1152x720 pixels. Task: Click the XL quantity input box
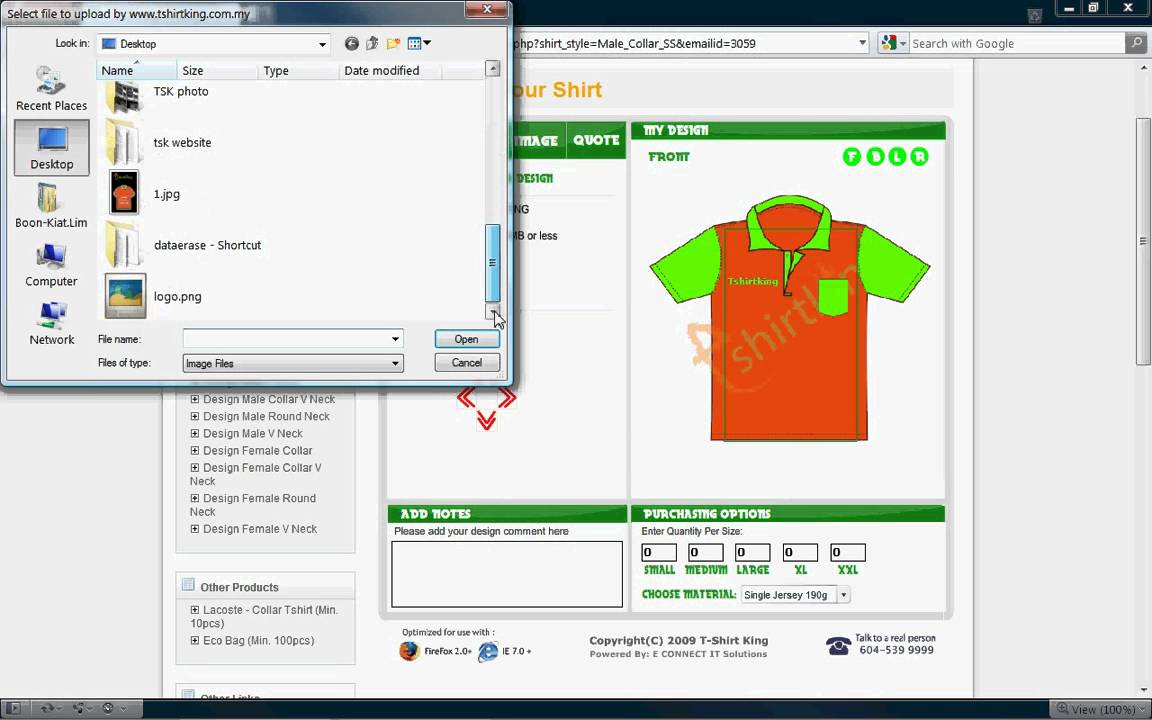coord(800,552)
